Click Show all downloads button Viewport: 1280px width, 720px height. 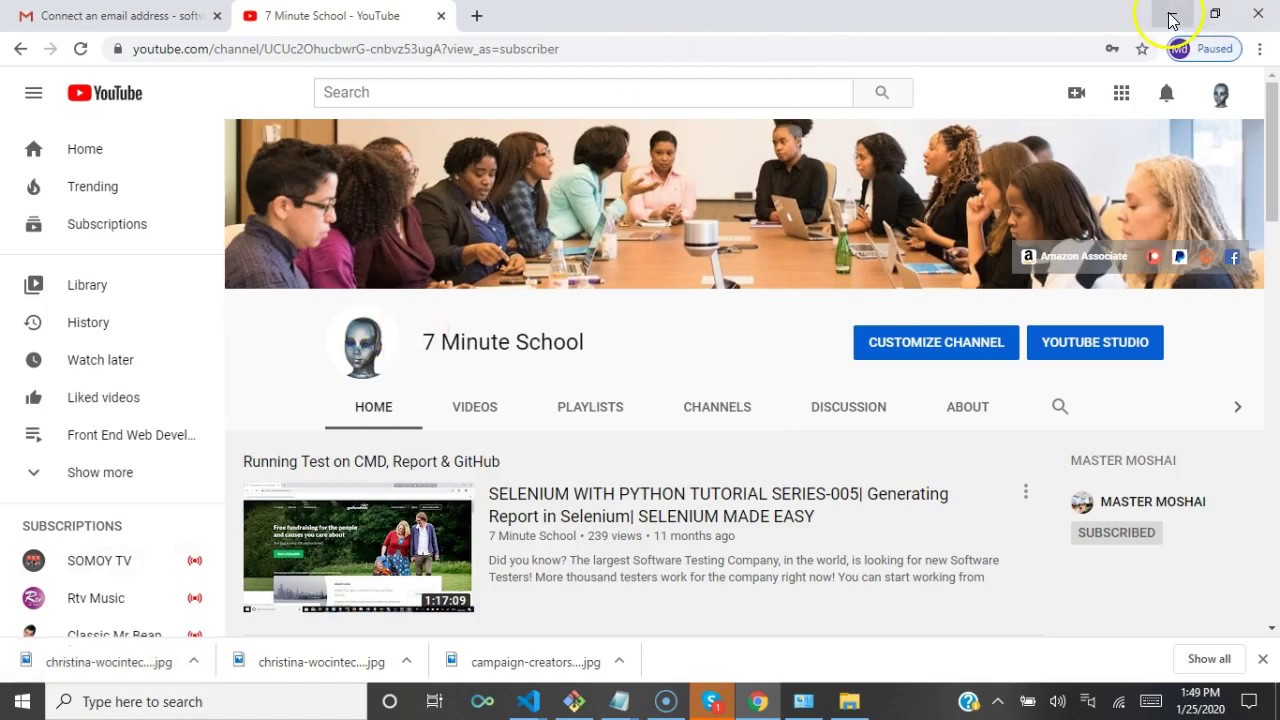point(1209,659)
